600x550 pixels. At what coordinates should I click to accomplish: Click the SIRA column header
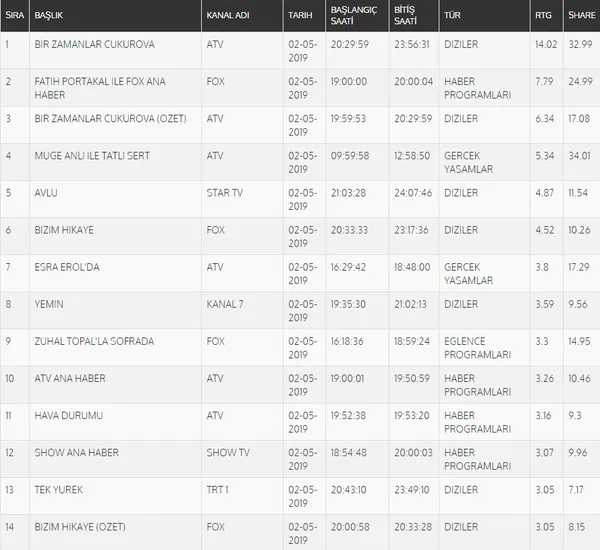click(x=15, y=15)
